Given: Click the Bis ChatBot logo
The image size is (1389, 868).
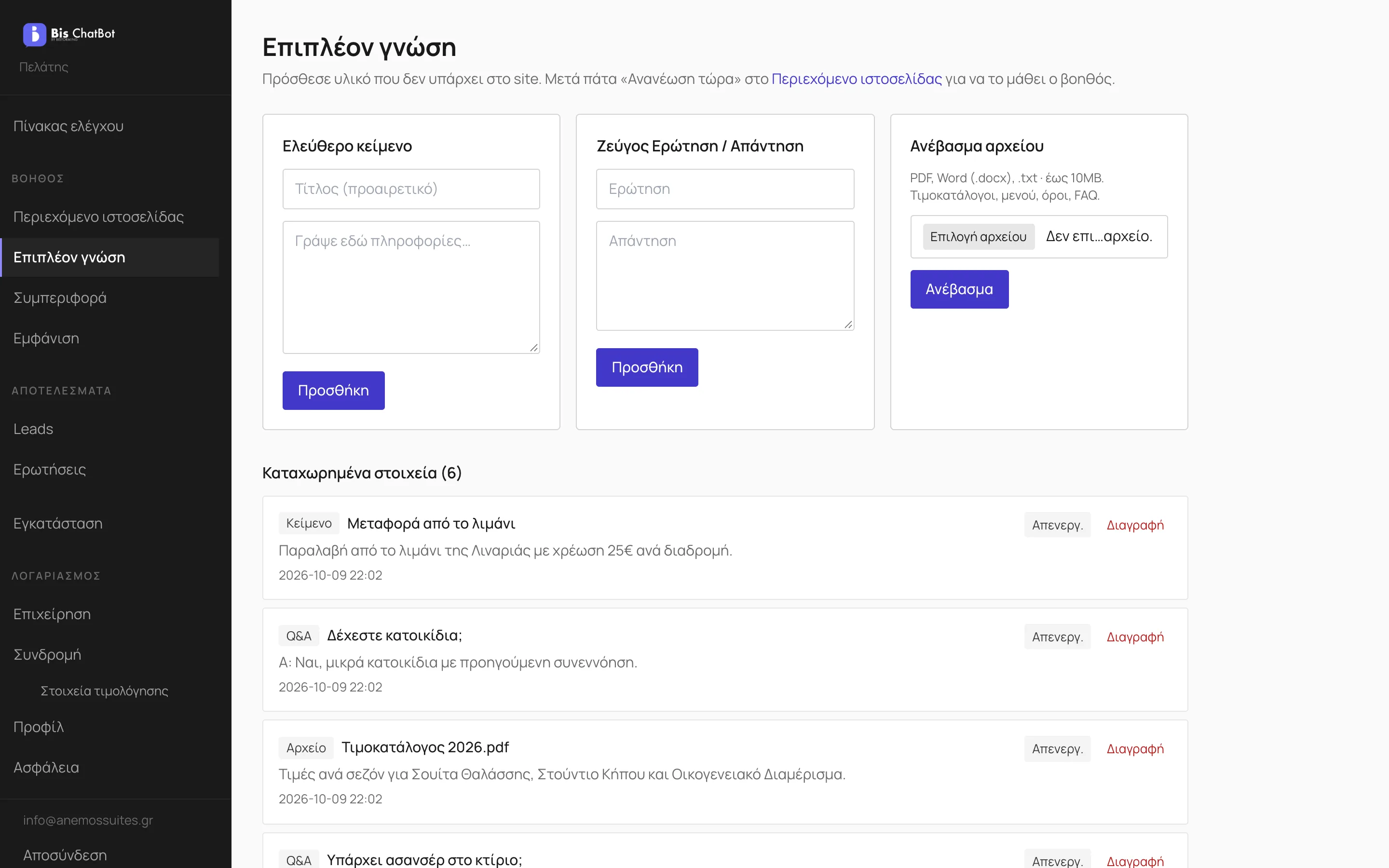Looking at the screenshot, I should point(69,34).
